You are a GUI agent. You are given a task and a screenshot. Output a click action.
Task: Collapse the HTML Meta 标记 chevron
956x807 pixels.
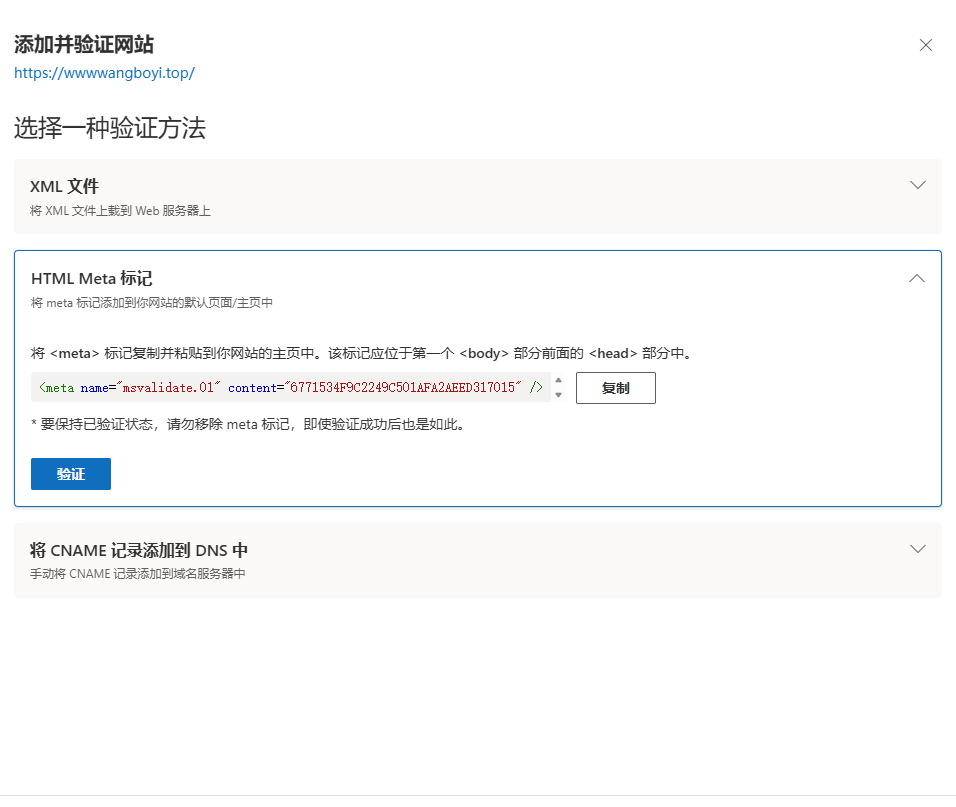point(917,279)
